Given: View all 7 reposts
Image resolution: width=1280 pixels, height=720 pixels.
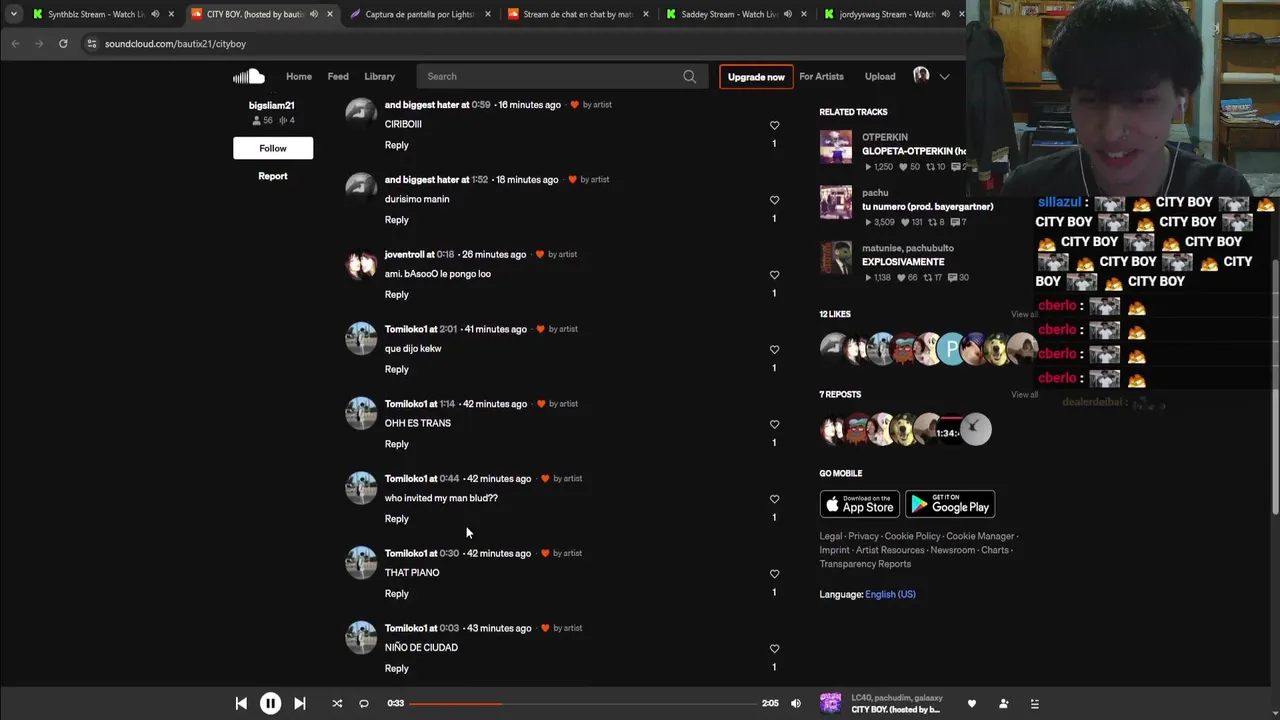Looking at the screenshot, I should (1024, 395).
